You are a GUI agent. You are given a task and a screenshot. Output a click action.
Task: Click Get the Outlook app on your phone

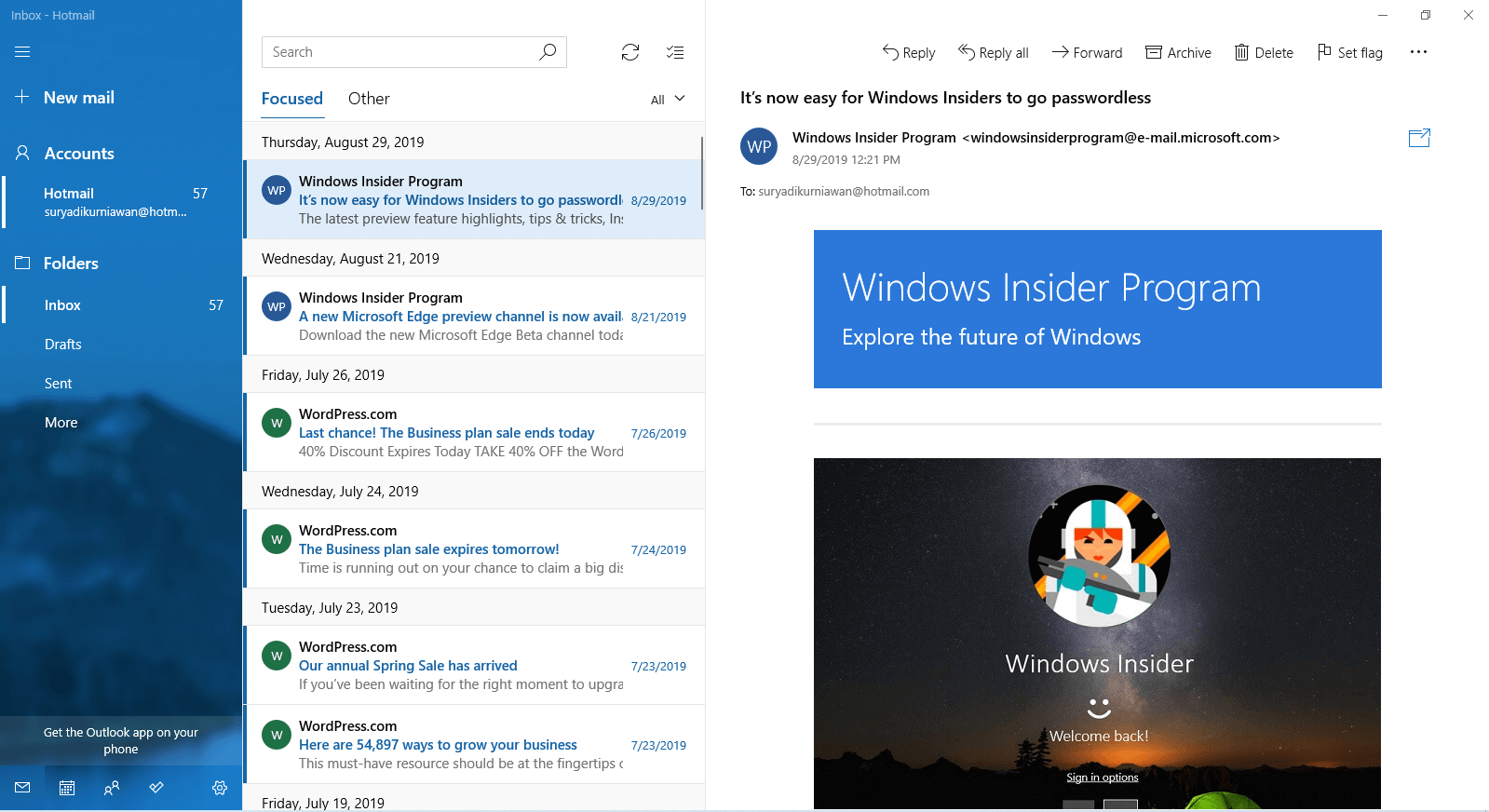(x=121, y=740)
